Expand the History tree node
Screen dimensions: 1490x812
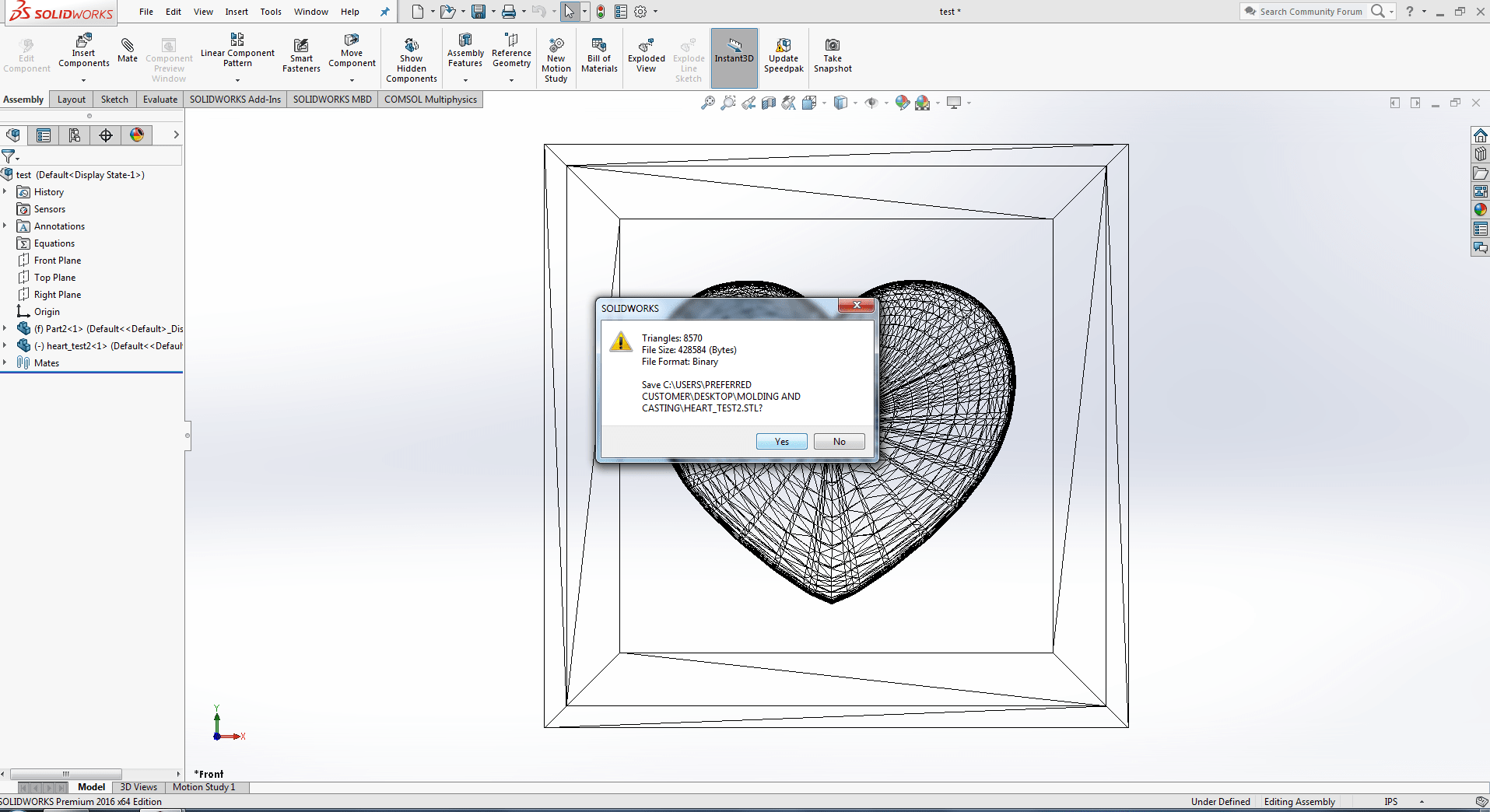(5, 191)
